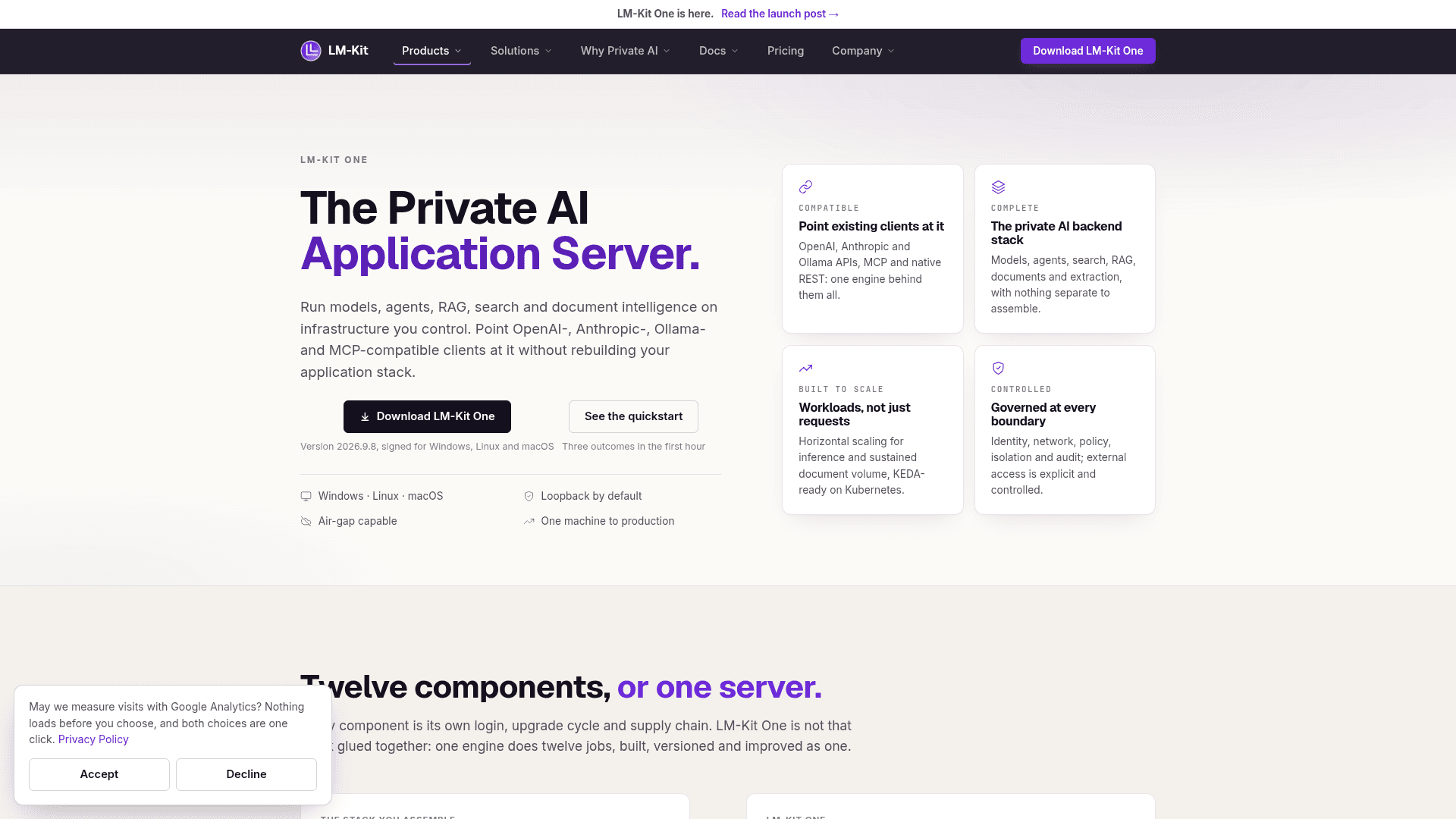Click the purple Download LM-Kit One header button
Viewport: 1456px width, 819px height.
[x=1087, y=51]
